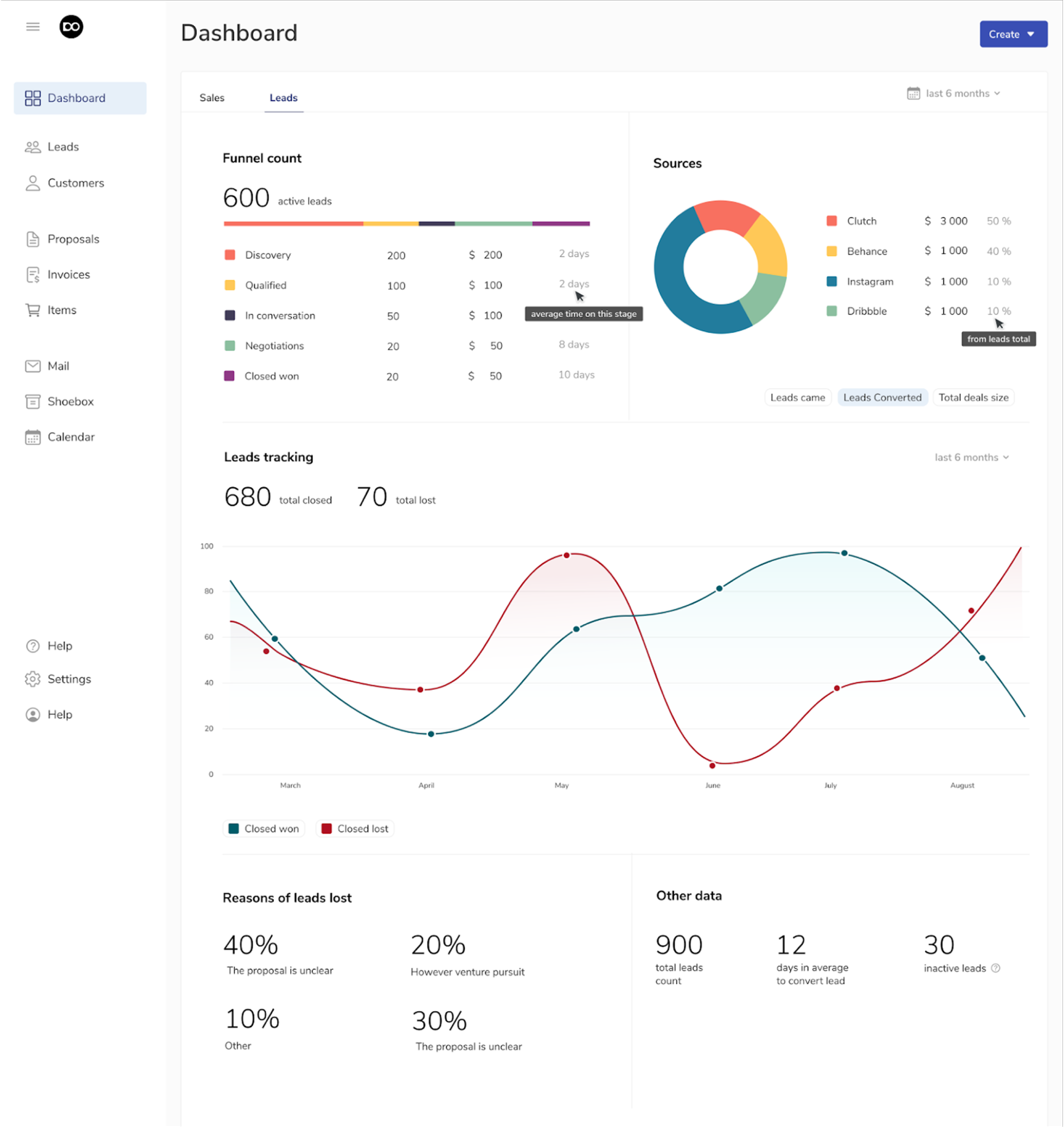Viewport: 1064px width, 1127px height.
Task: Open the Leads section in the sidebar
Action: click(x=63, y=147)
